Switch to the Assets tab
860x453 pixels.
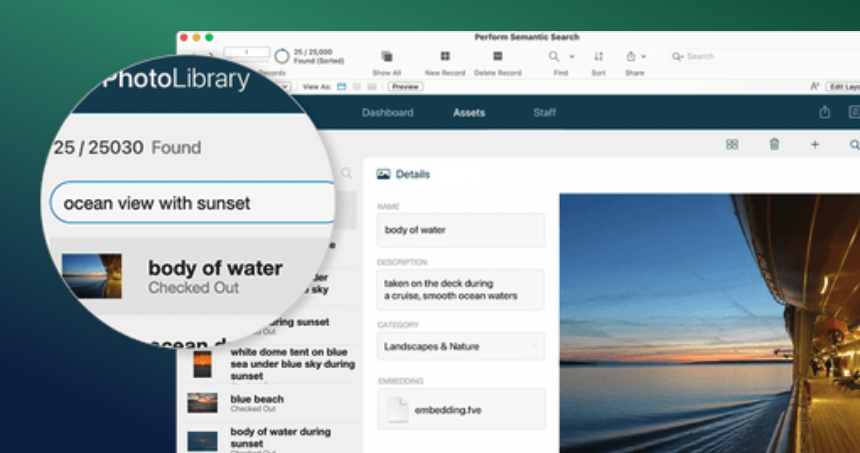tap(469, 112)
